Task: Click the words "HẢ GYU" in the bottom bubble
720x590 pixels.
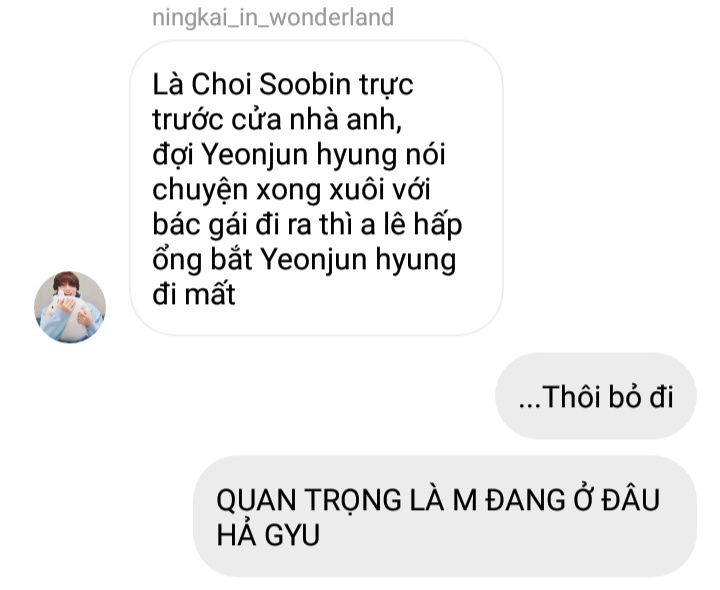Action: point(268,535)
